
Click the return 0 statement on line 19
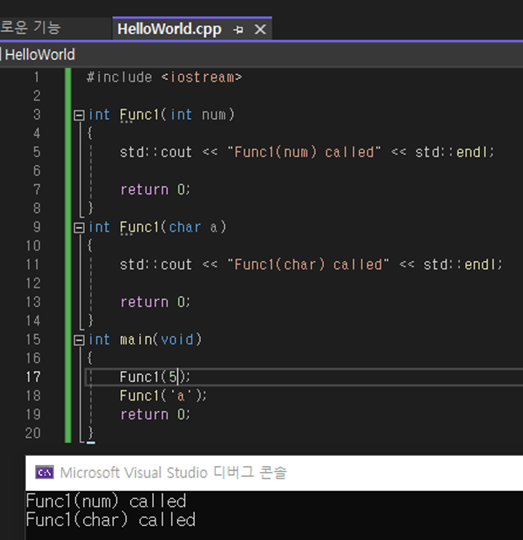pyautogui.click(x=155, y=414)
